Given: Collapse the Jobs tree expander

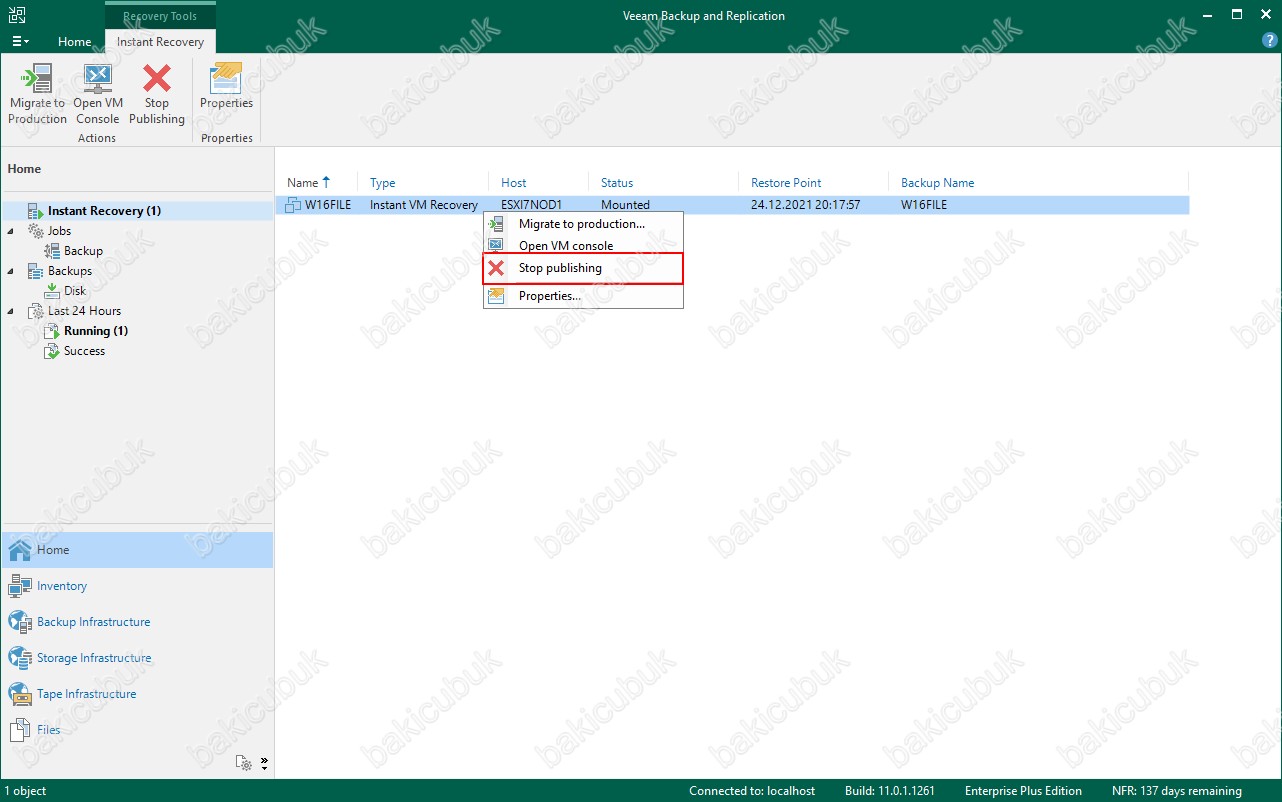Looking at the screenshot, I should point(11,231).
